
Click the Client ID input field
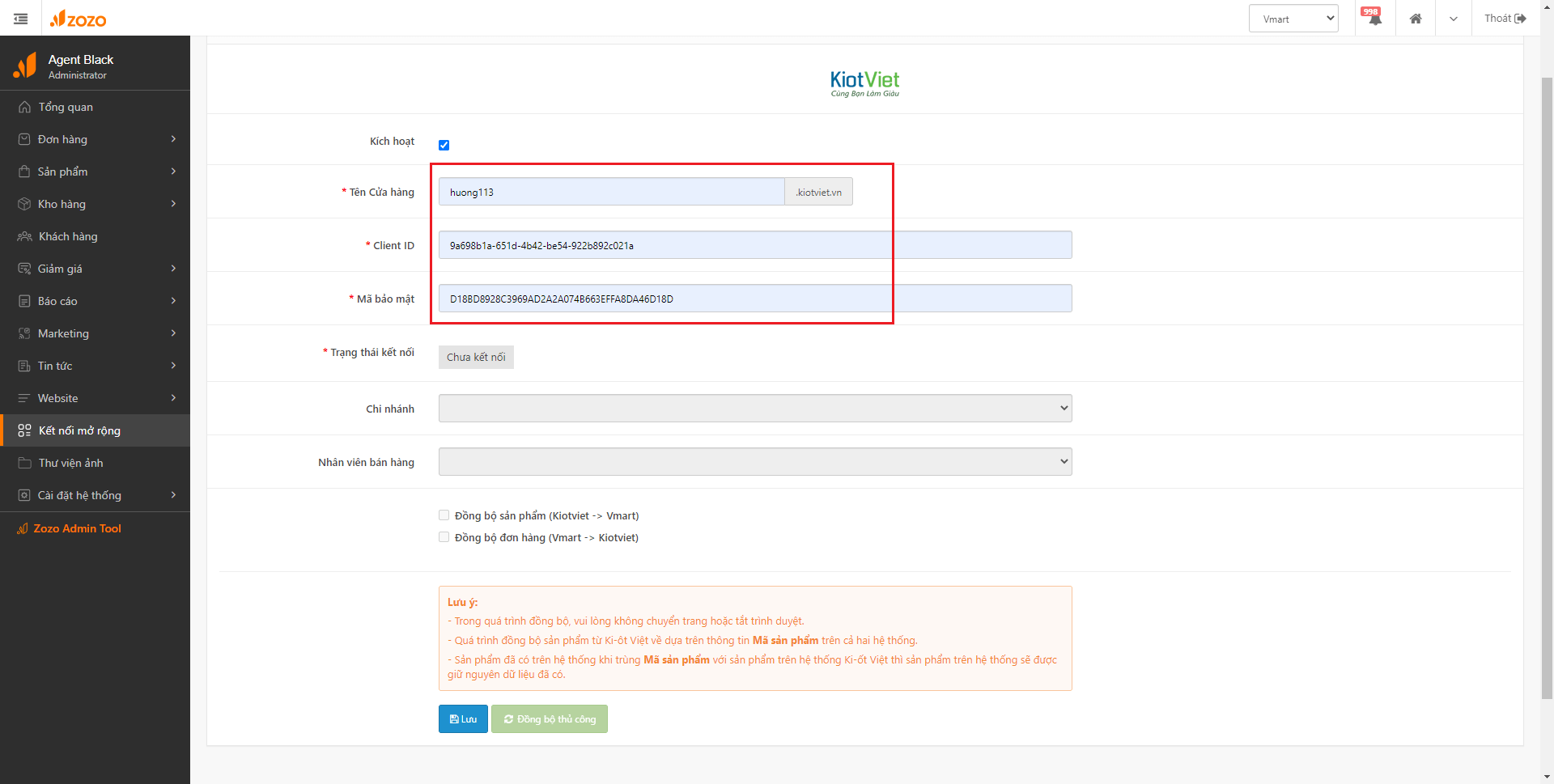(755, 245)
